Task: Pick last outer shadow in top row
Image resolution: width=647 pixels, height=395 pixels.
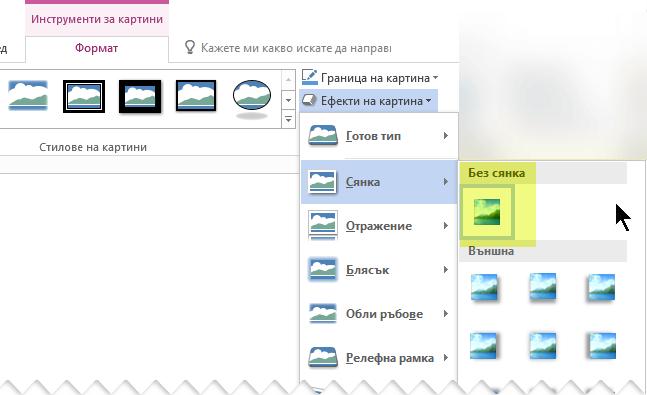Action: [601, 287]
